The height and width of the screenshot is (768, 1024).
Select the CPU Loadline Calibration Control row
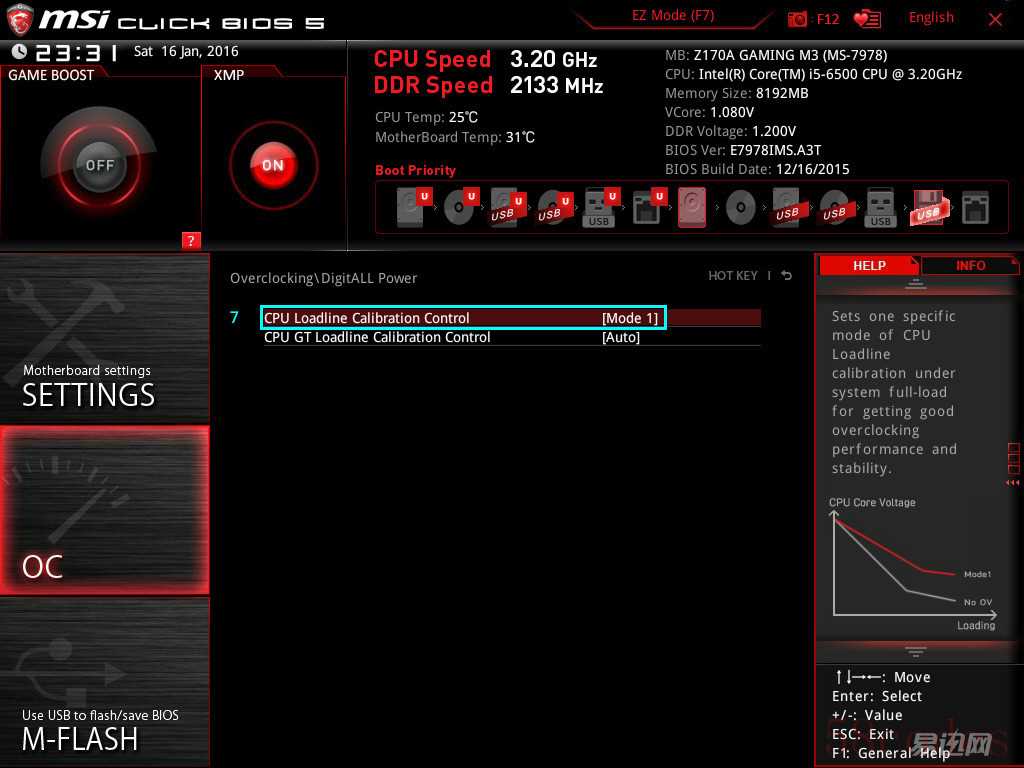pyautogui.click(x=512, y=318)
